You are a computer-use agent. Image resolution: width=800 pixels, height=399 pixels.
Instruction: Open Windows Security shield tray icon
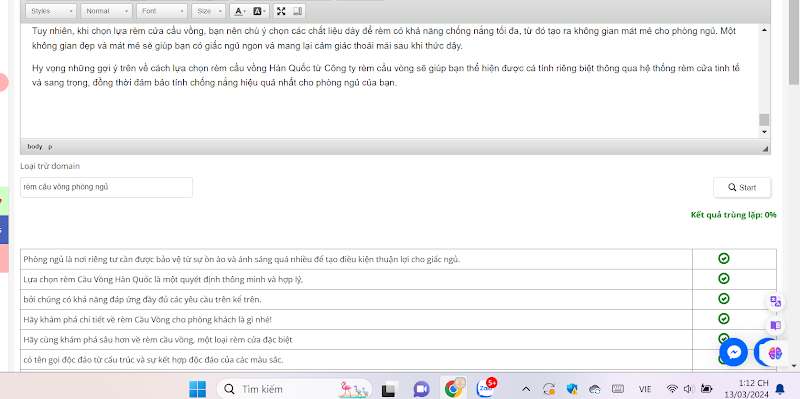572,389
